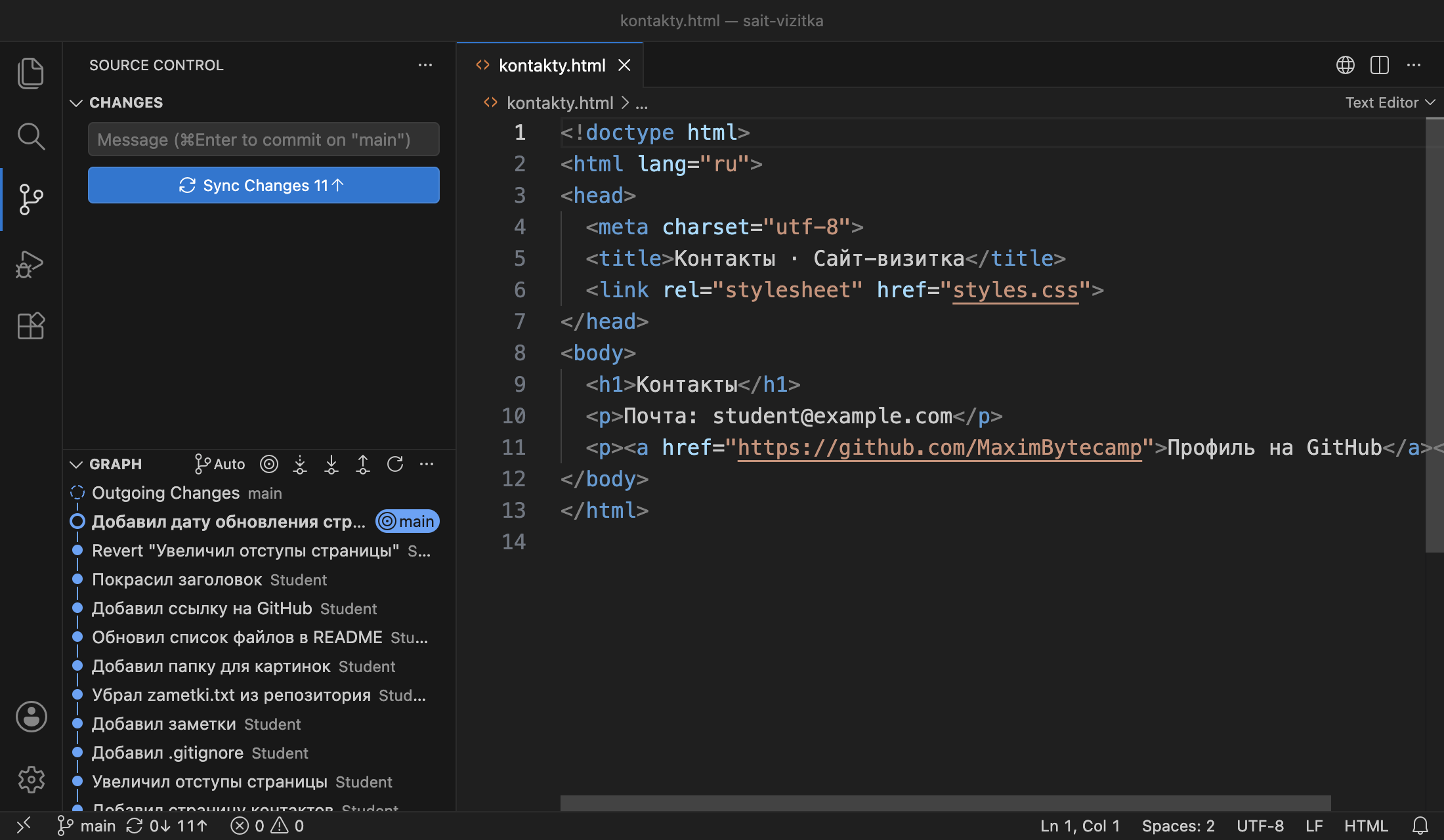
Task: Open remote window indicator in status bar
Action: coord(24,826)
